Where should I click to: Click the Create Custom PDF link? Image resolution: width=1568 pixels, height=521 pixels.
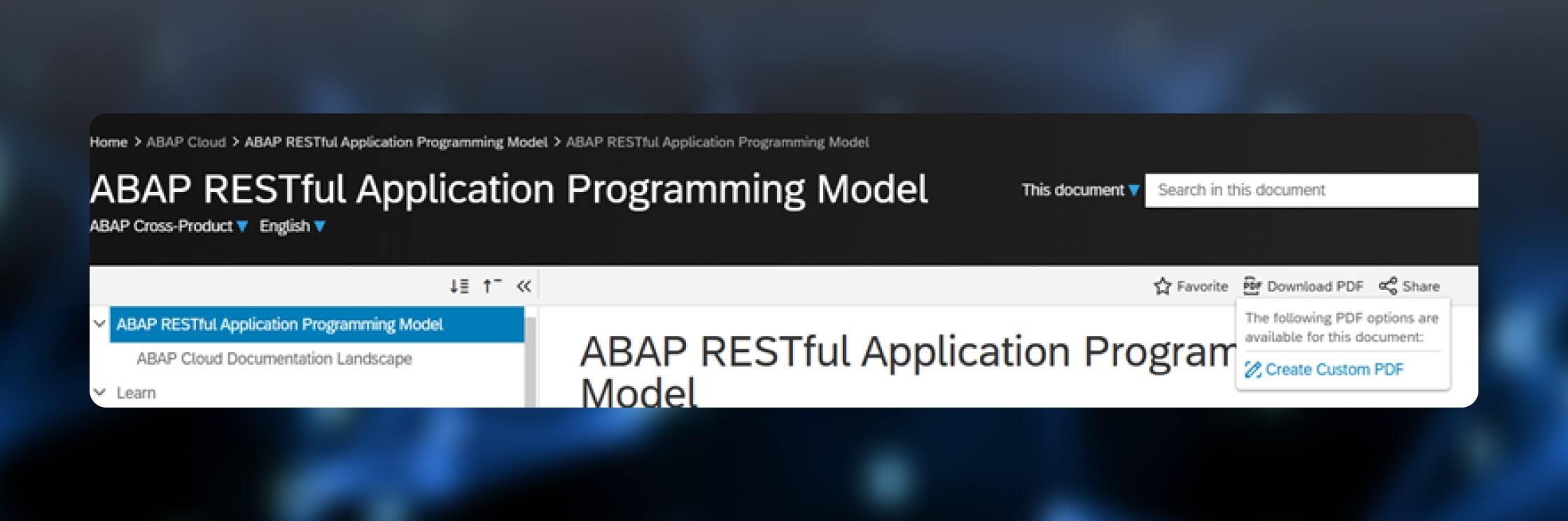click(x=1334, y=370)
